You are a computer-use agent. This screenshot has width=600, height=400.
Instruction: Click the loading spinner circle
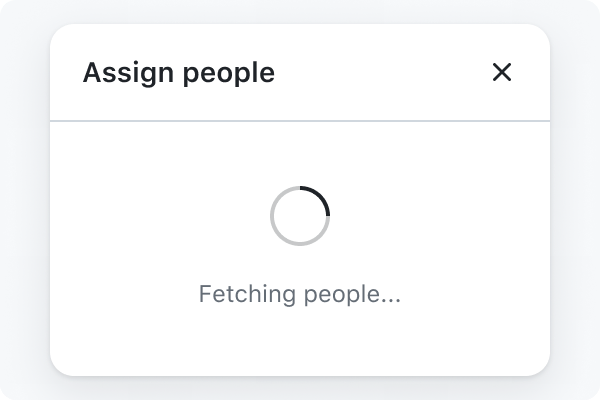300,215
